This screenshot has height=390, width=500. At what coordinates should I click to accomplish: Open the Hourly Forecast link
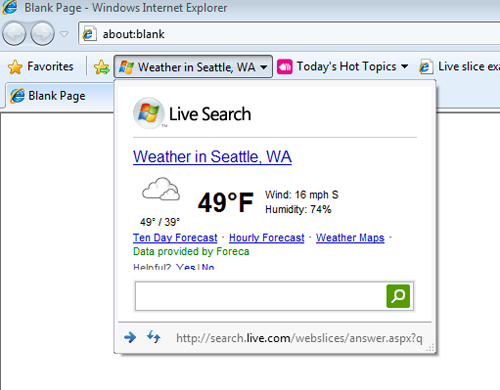tap(267, 238)
